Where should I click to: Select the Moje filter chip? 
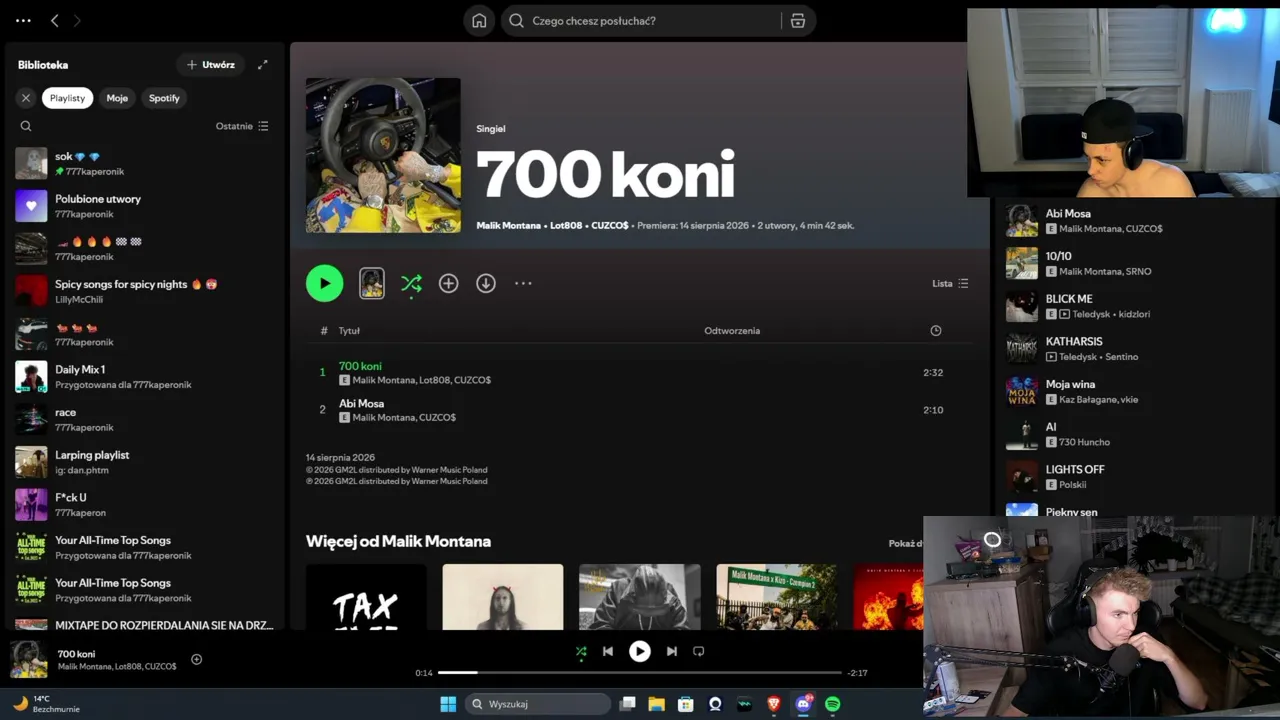click(x=117, y=98)
